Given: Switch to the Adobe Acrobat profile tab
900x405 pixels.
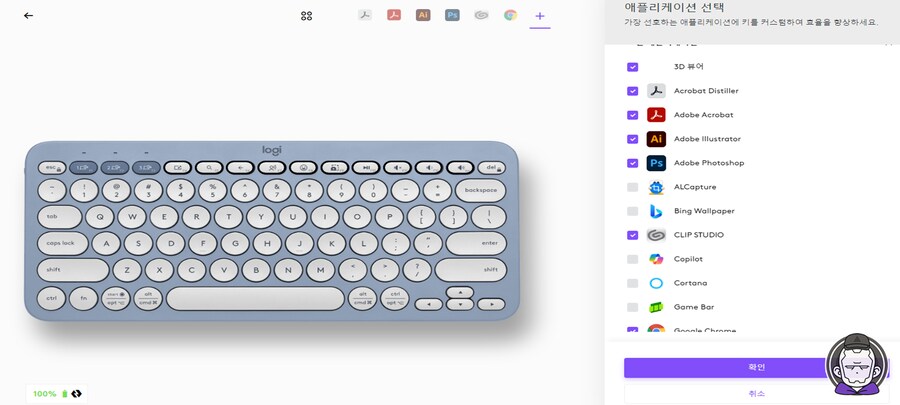Looking at the screenshot, I should (x=394, y=15).
